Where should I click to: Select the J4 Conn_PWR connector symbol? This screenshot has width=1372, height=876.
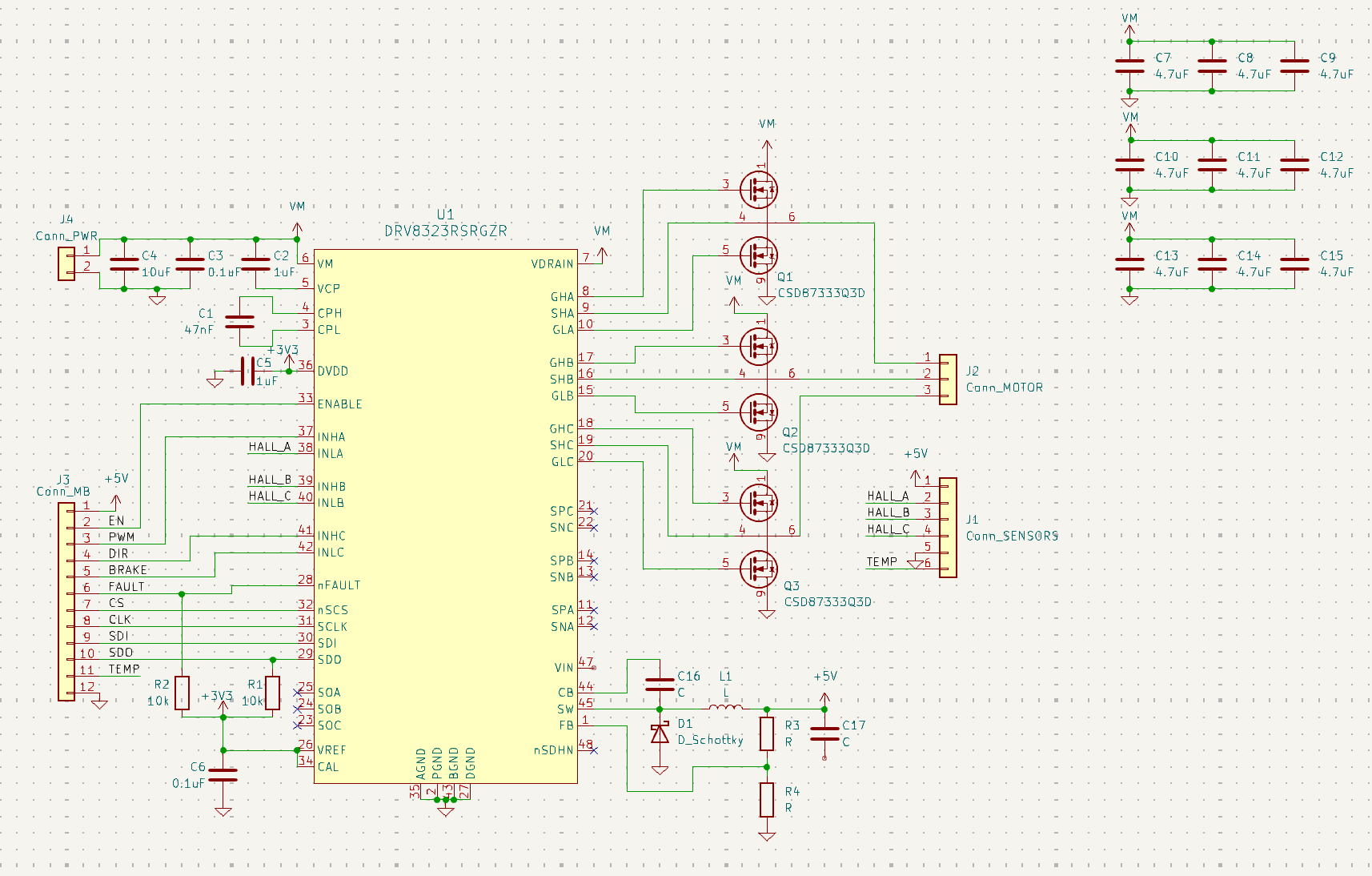tap(66, 264)
